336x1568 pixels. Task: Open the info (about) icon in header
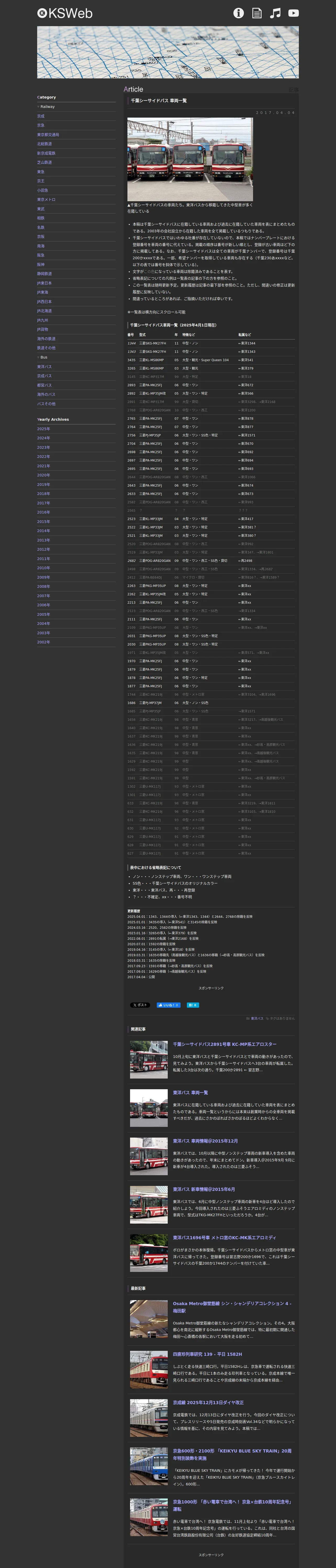(x=238, y=13)
